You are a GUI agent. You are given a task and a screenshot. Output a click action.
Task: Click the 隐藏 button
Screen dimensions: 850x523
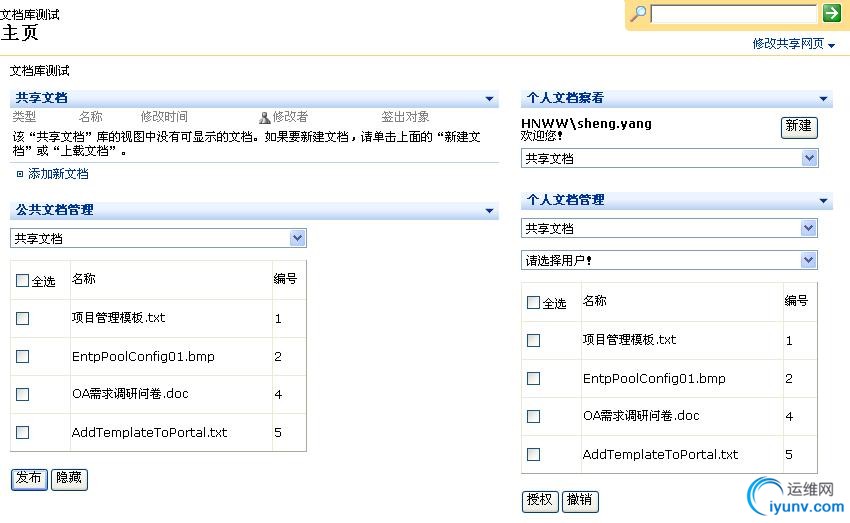point(69,479)
